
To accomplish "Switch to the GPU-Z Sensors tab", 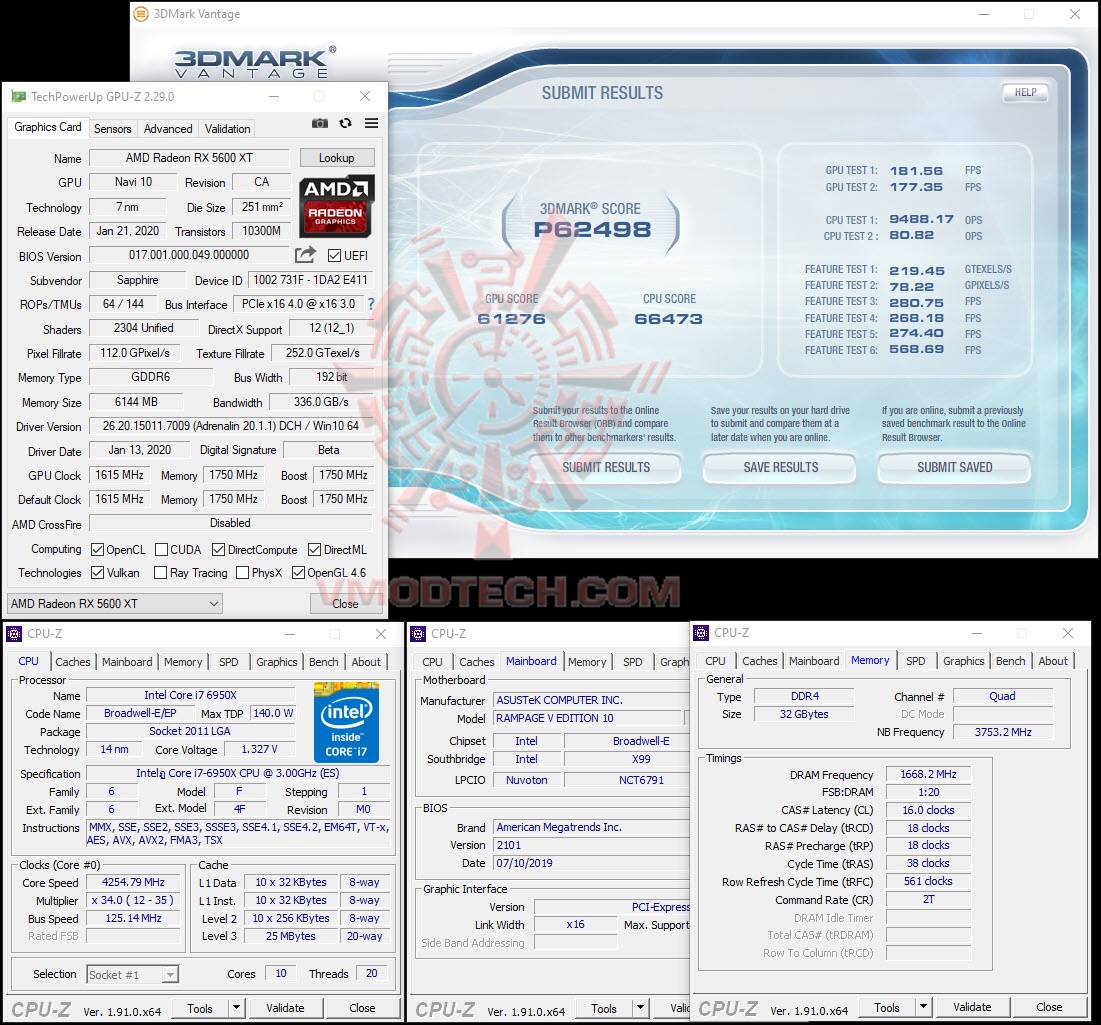I will [112, 128].
